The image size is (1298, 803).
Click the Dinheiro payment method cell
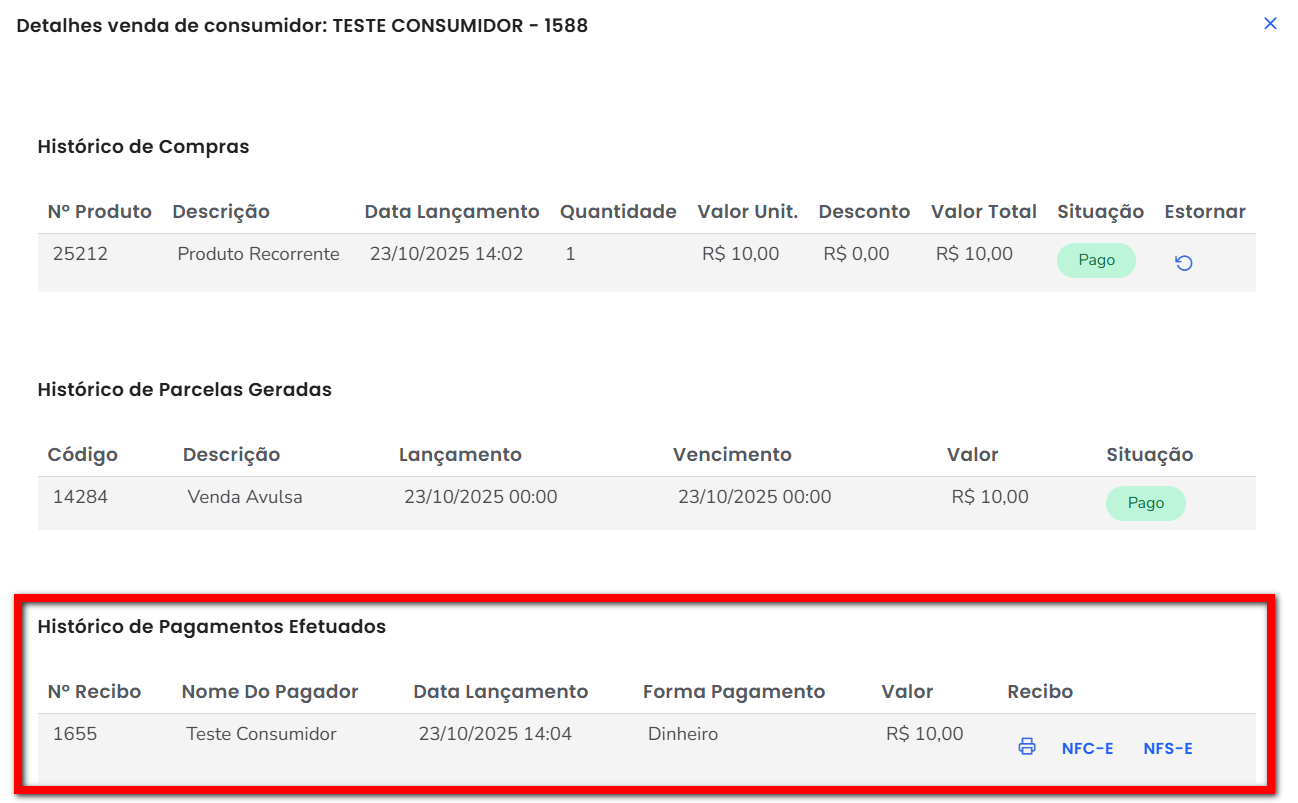pos(683,734)
